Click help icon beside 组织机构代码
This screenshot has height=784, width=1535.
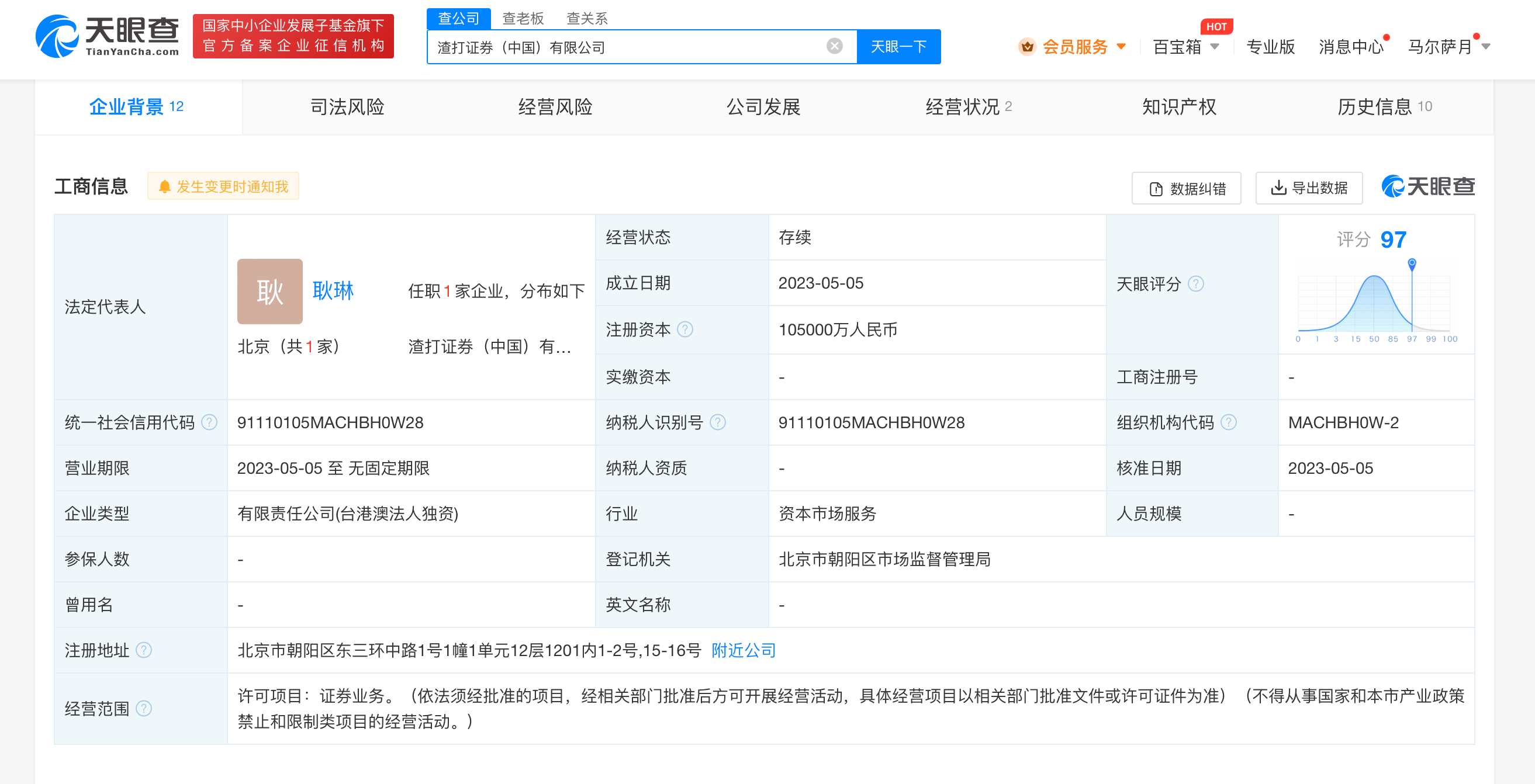[1229, 422]
